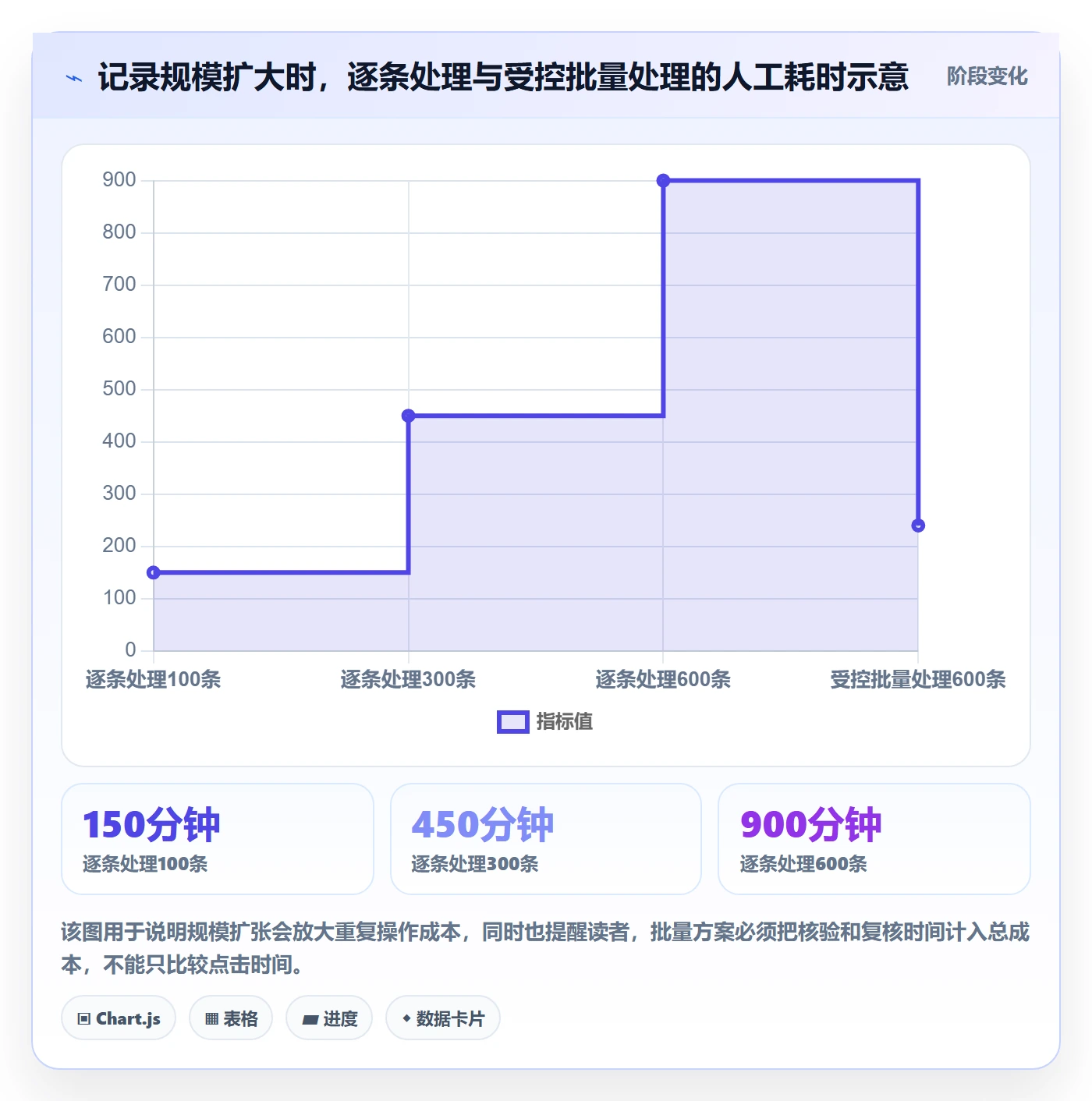Toggle the 指标值 legend color box
1092x1101 pixels.
click(x=513, y=722)
